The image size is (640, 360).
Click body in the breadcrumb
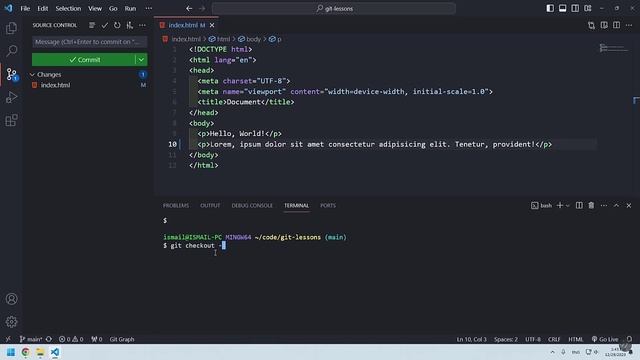click(253, 39)
